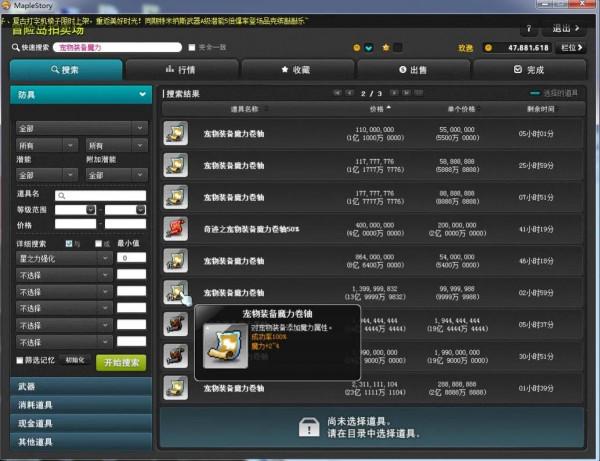
Task: Focus the 道具名 input field
Action: (x=101, y=195)
